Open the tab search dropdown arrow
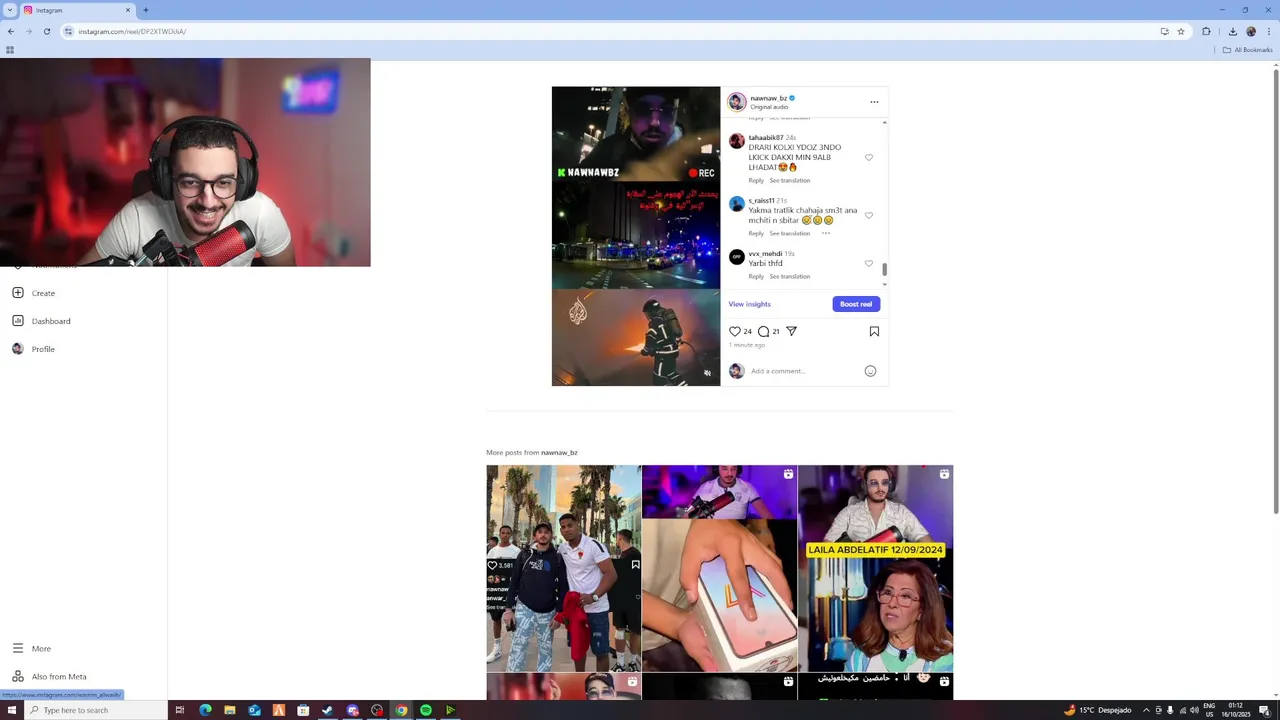 pyautogui.click(x=10, y=10)
